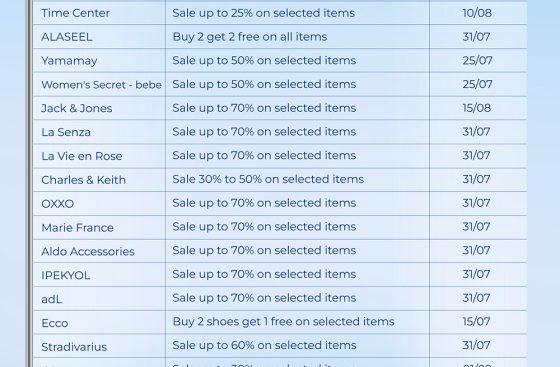Click Aldo Accessories store name
The width and height of the screenshot is (560, 367).
tap(88, 252)
